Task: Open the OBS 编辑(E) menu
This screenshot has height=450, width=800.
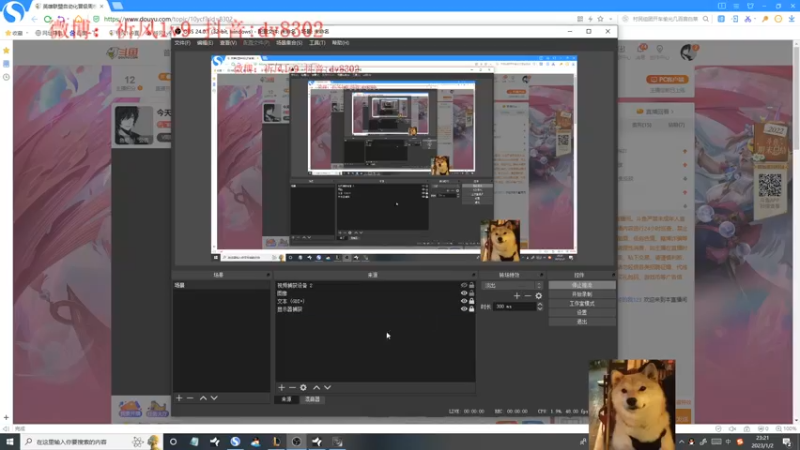Action: click(205, 43)
